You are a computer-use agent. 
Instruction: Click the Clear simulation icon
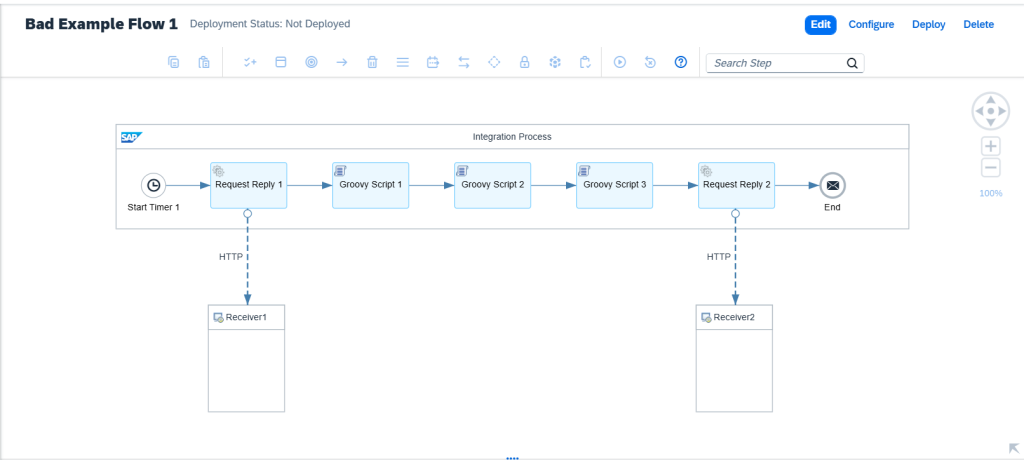point(650,63)
